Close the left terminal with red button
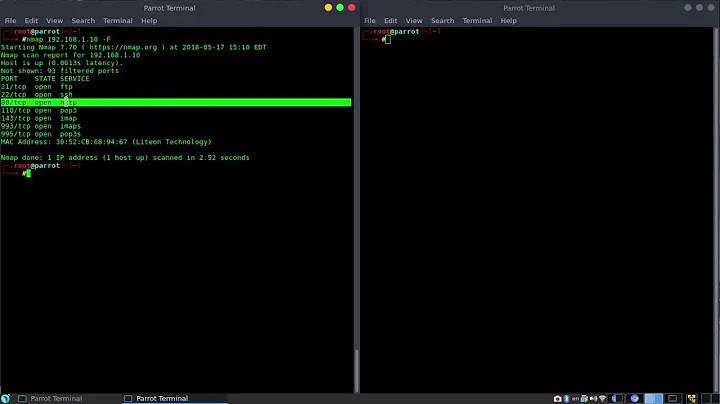The width and height of the screenshot is (720, 404). pyautogui.click(x=352, y=7)
